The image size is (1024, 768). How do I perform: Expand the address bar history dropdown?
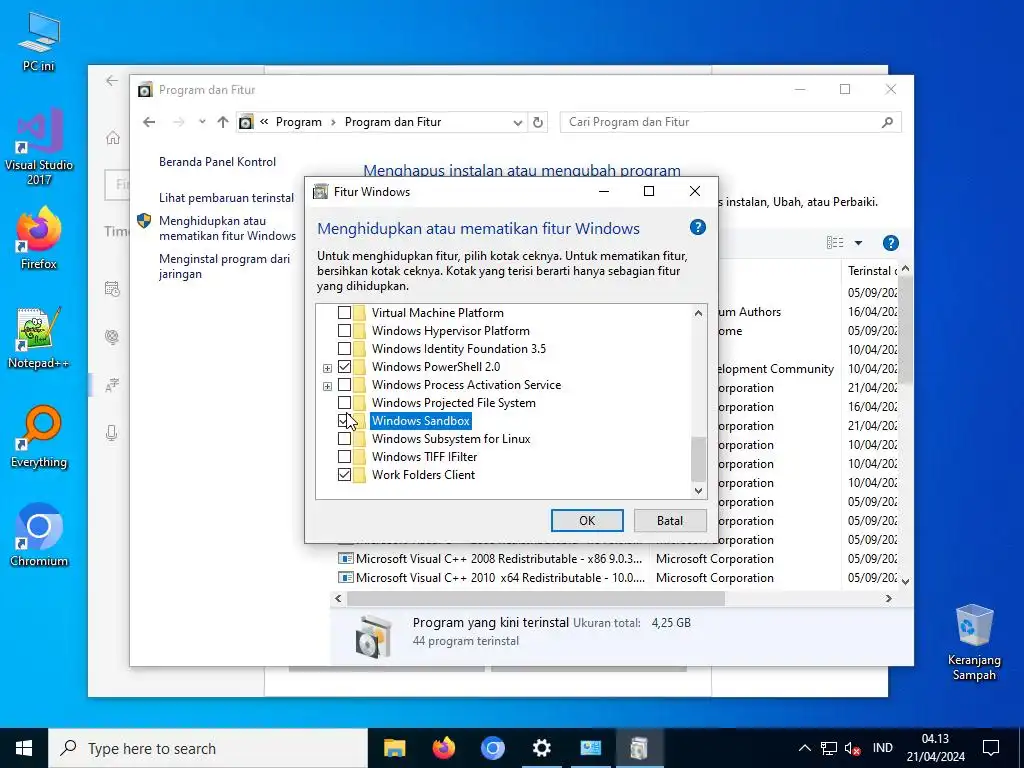(x=517, y=122)
